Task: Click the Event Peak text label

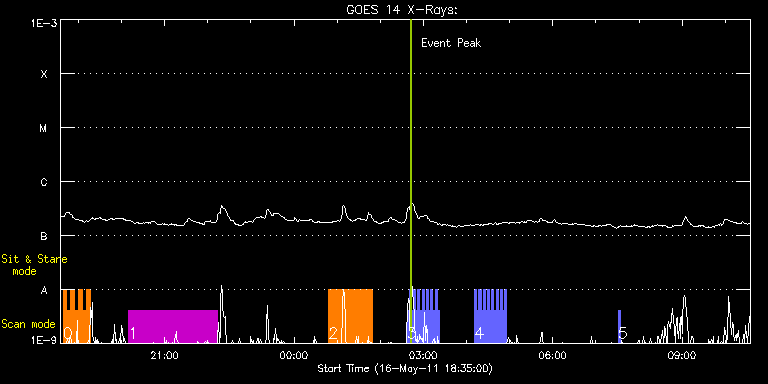Action: tap(451, 43)
